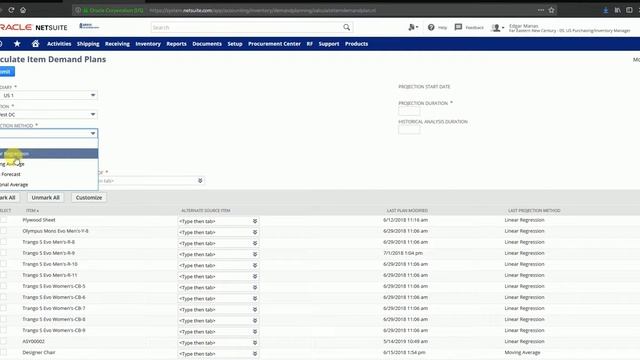Click the search magnifier icon
The width and height of the screenshot is (640, 360).
(x=347, y=27)
